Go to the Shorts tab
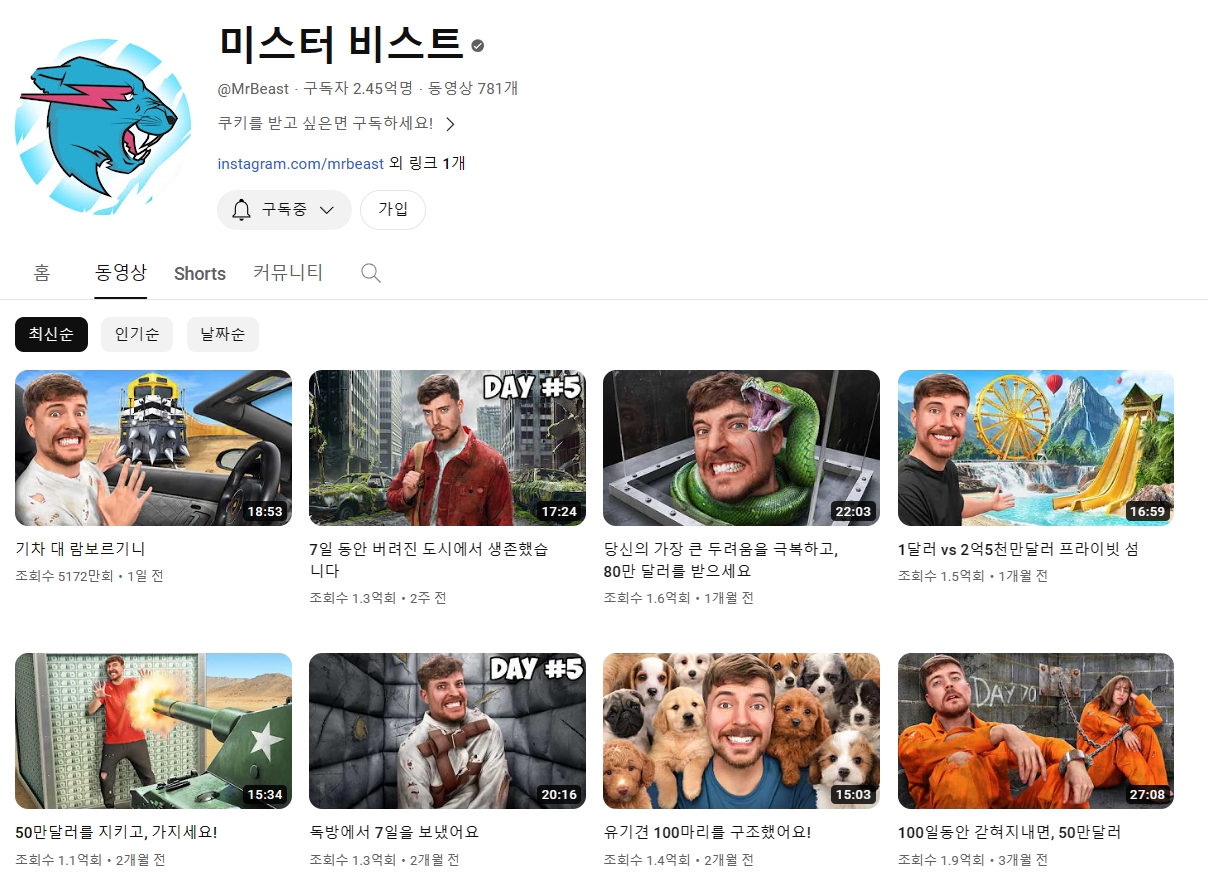1208x887 pixels. coord(200,273)
